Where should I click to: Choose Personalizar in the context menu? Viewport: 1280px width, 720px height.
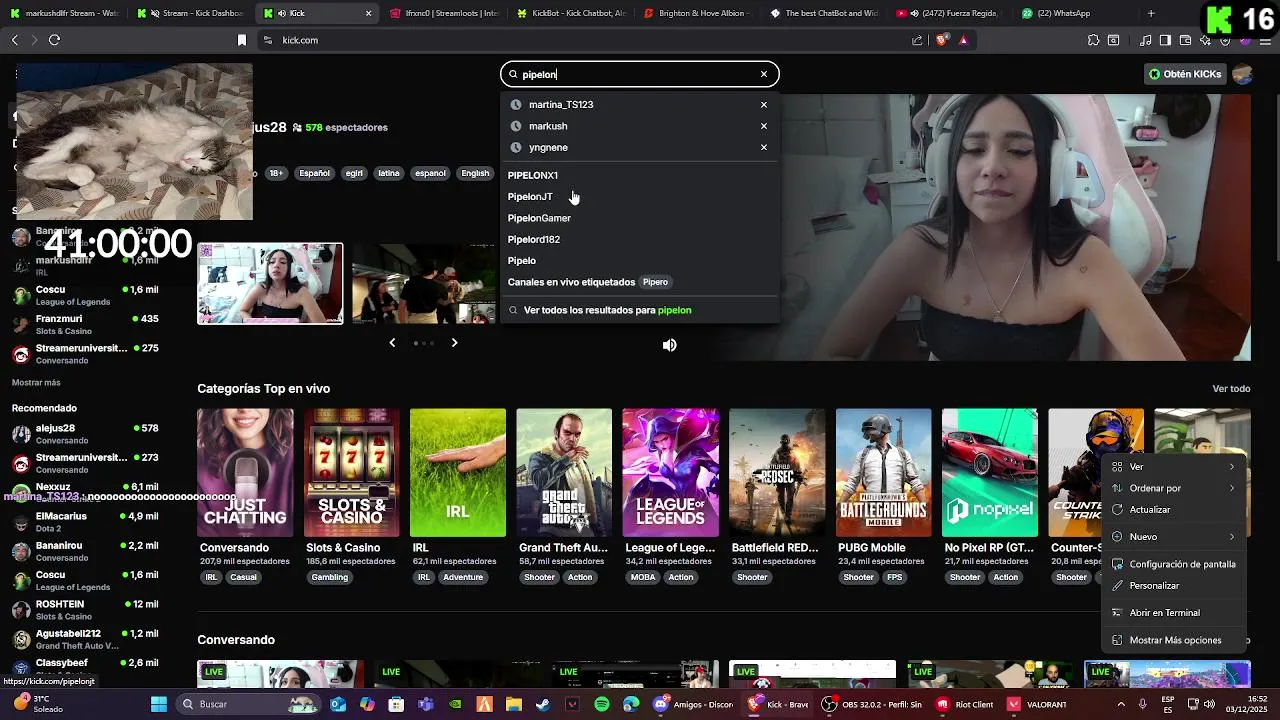tap(1174, 586)
